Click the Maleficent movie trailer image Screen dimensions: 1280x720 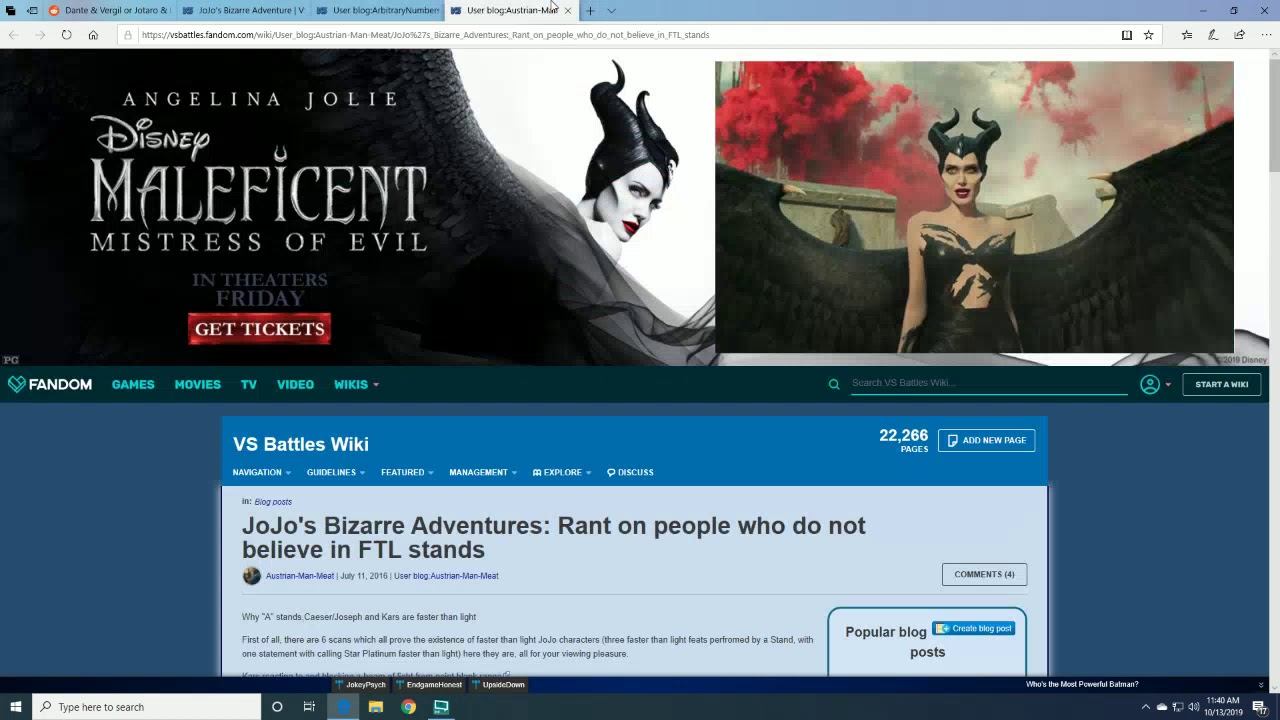[974, 207]
